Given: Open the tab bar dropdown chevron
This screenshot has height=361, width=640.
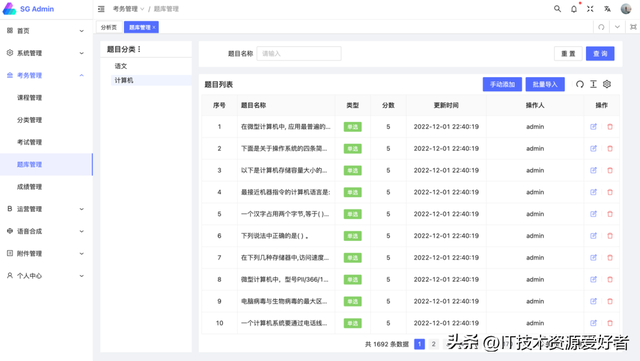Looking at the screenshot, I should (x=617, y=27).
